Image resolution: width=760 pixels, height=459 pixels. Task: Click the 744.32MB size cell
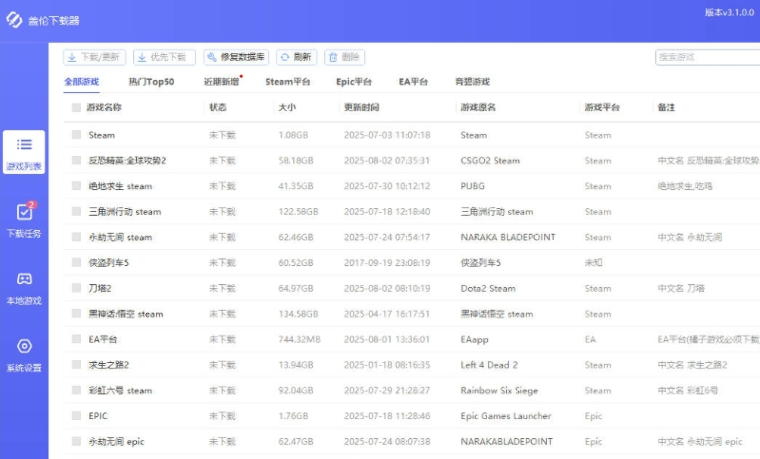(x=300, y=339)
